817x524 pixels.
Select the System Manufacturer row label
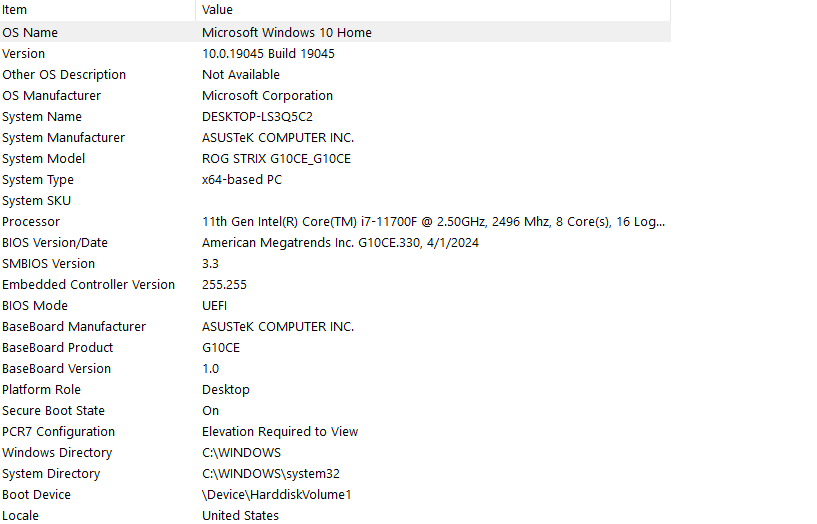tap(64, 138)
